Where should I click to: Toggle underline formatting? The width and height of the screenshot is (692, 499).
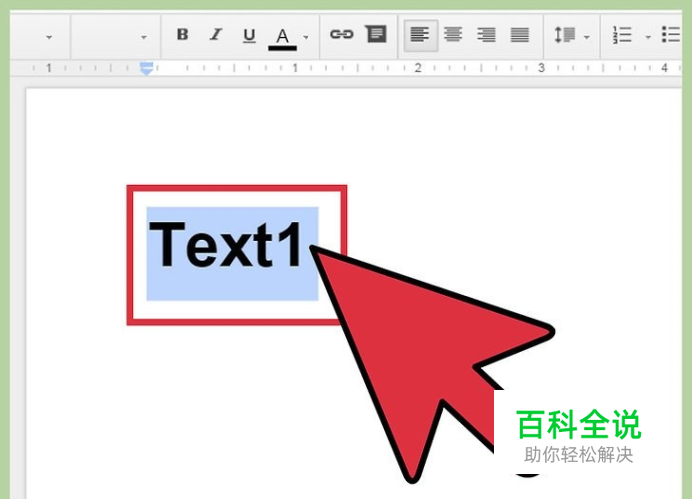[x=249, y=35]
